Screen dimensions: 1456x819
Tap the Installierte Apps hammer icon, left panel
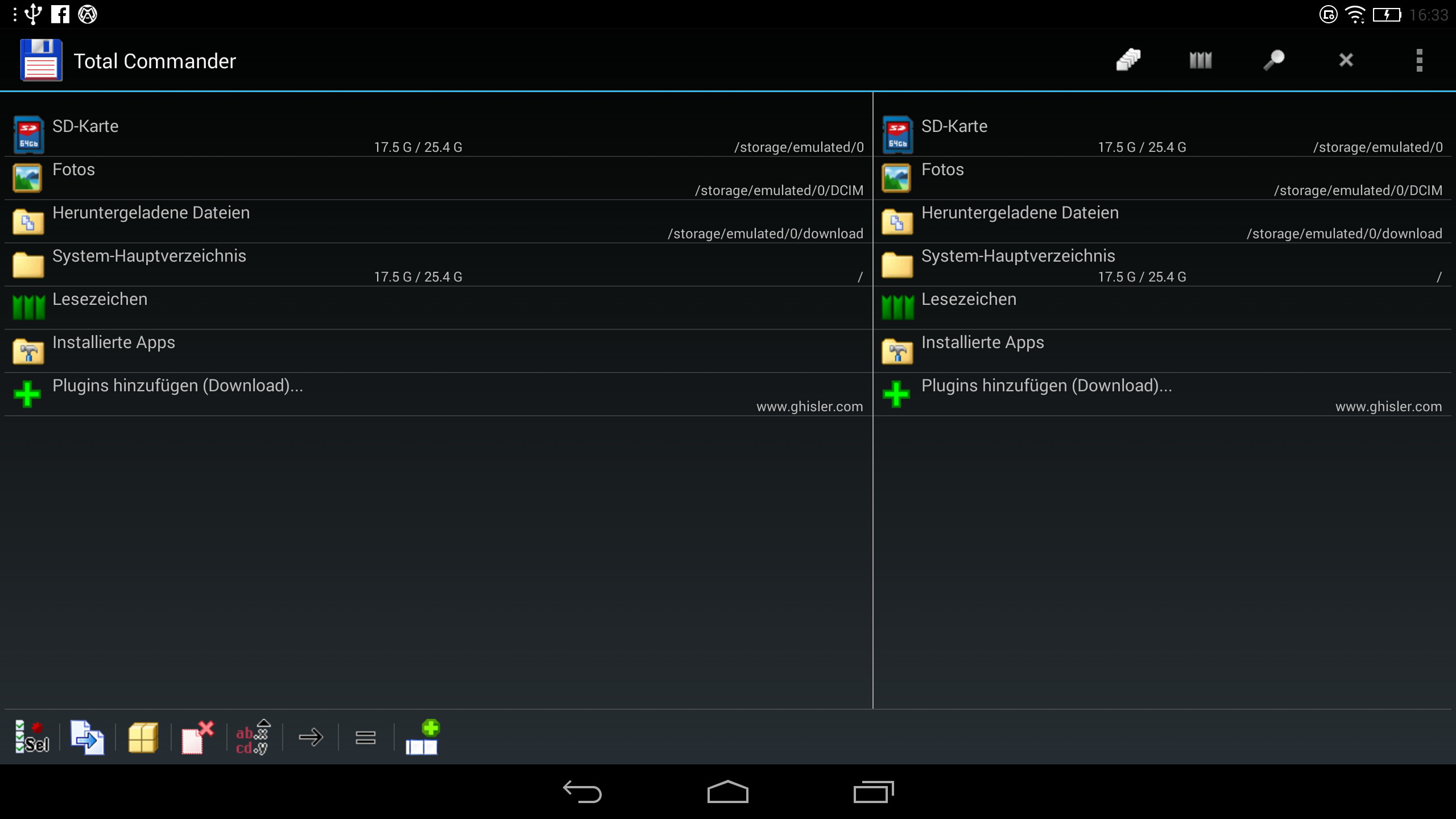[x=28, y=351]
